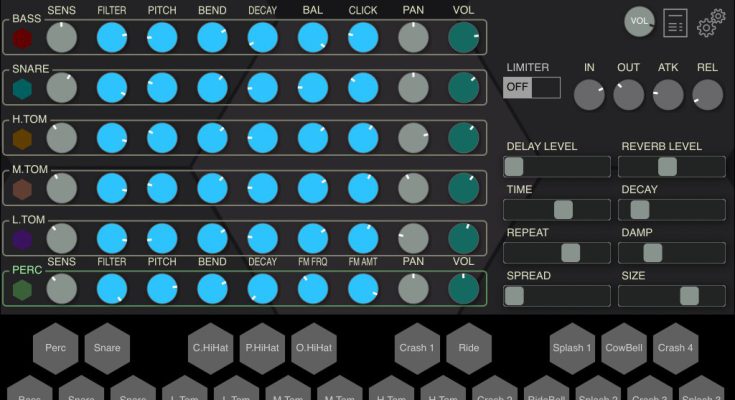735x400 pixels.
Task: Select the green PERC hexagon icon
Action: pos(22,289)
